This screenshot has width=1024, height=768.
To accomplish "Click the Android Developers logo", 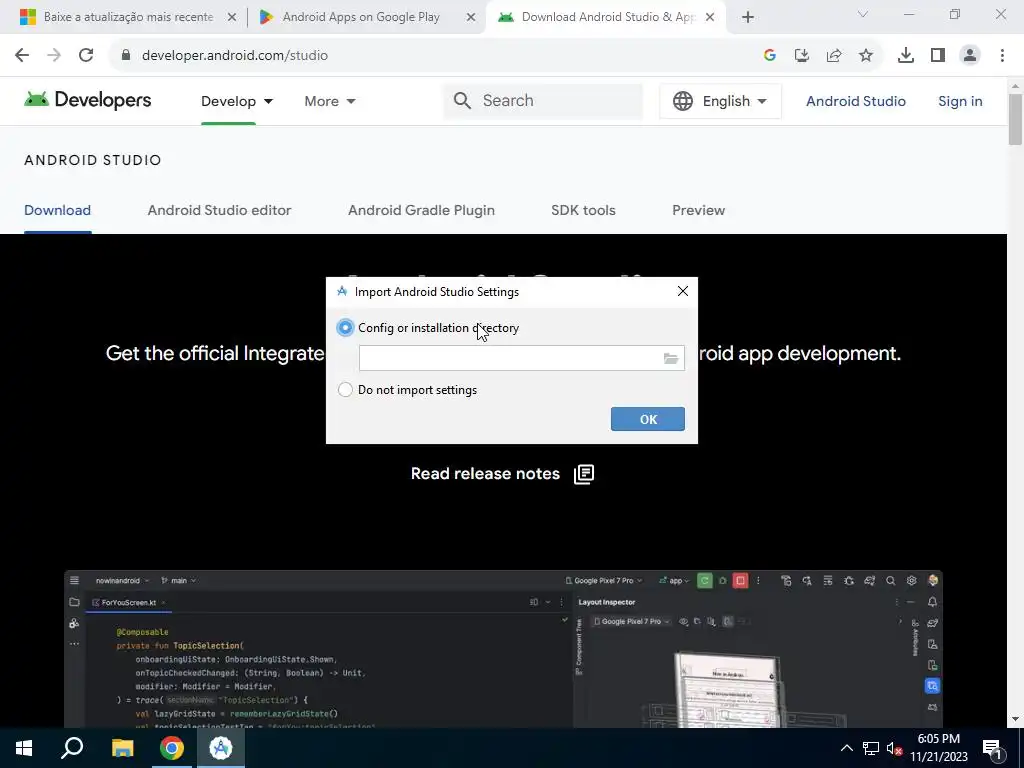I will pos(88,100).
